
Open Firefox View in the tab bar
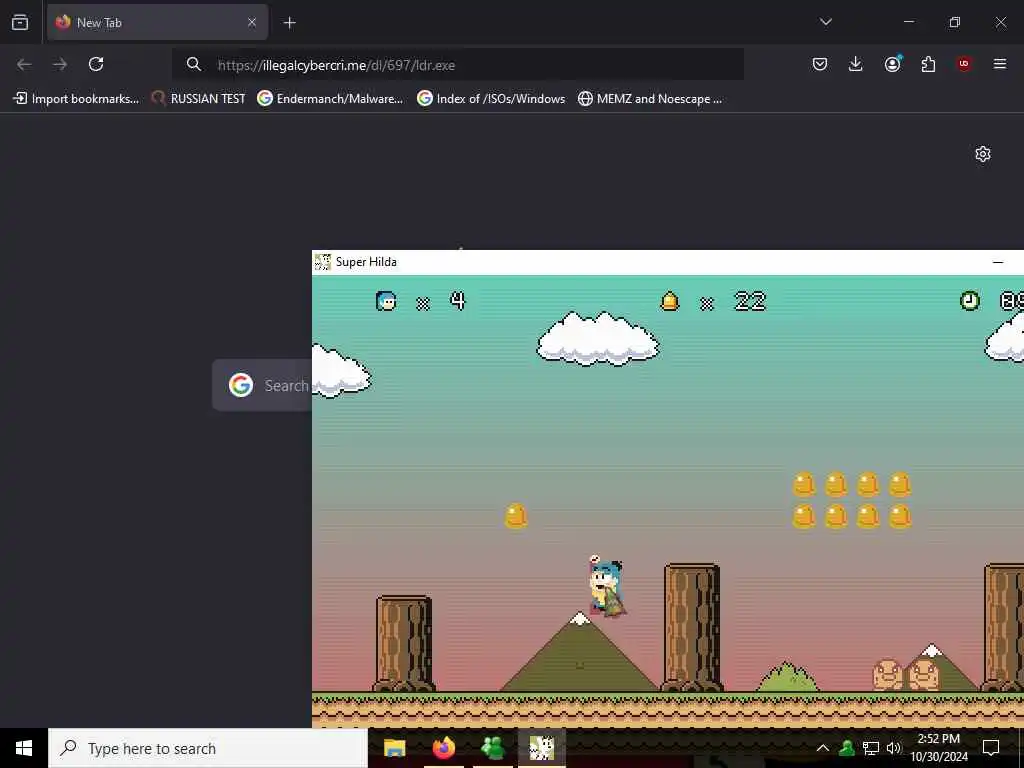(x=20, y=22)
